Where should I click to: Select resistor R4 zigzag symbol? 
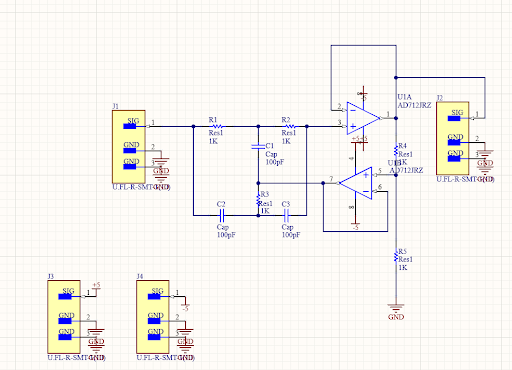(396, 152)
